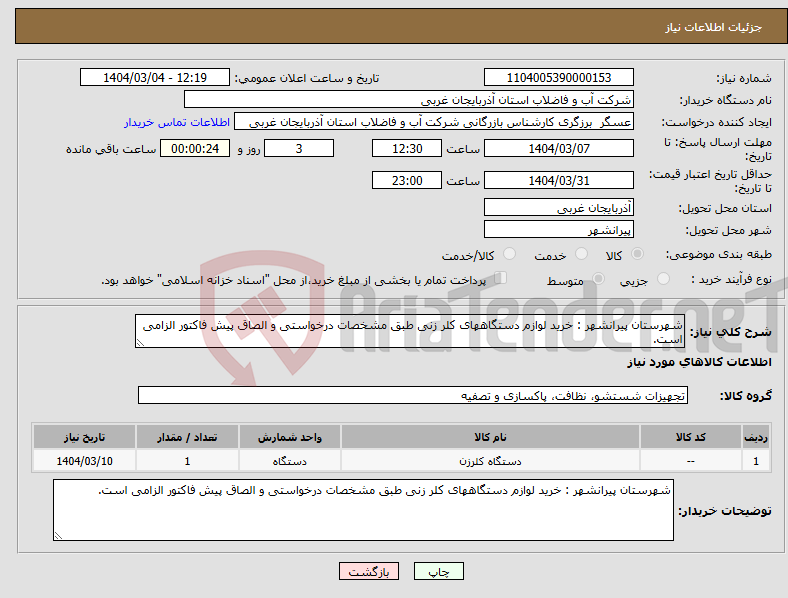Image resolution: width=788 pixels, height=598 pixels.
Task: Select the خدمت radio button
Action: 581,254
